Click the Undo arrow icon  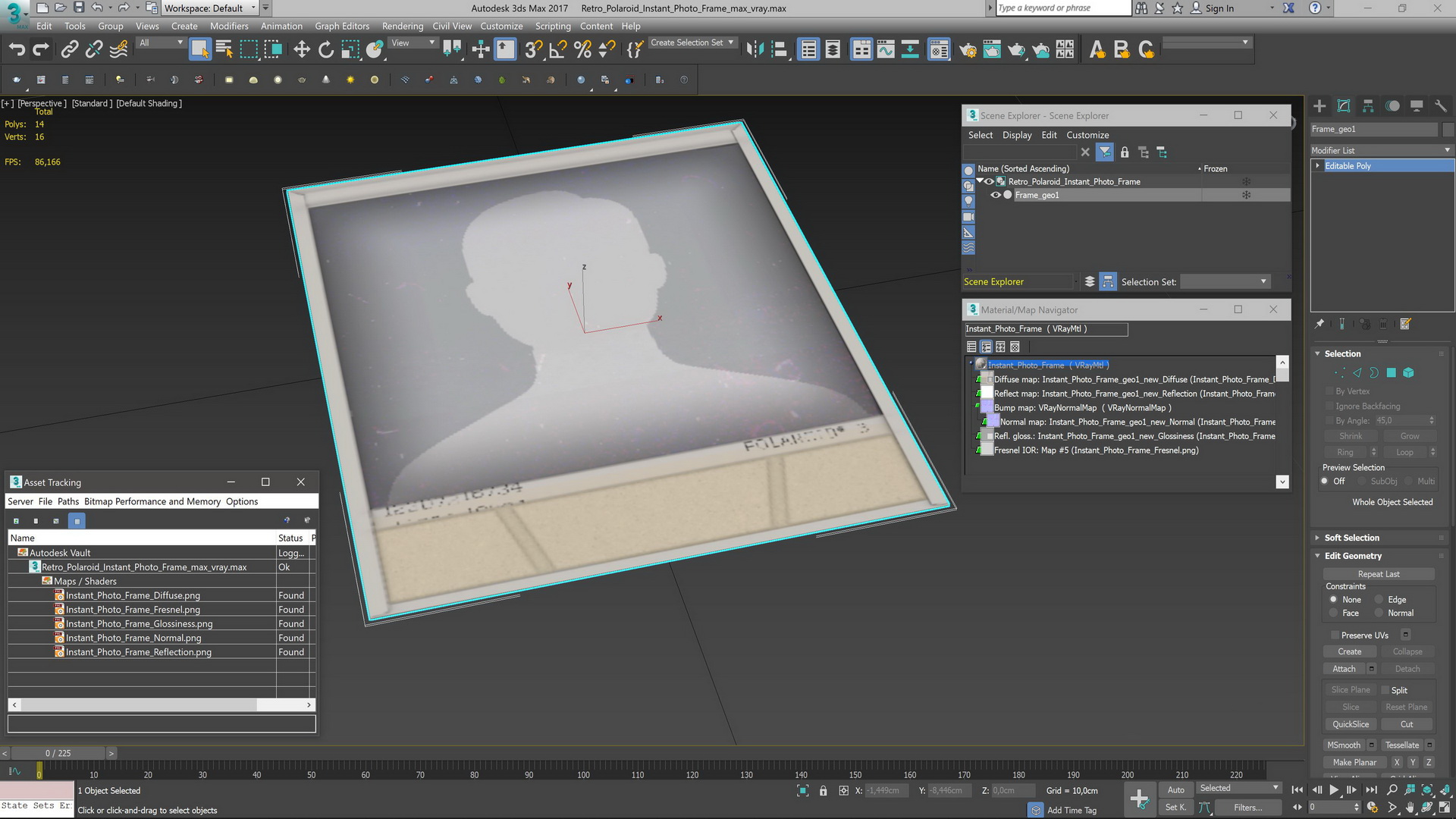[x=17, y=50]
